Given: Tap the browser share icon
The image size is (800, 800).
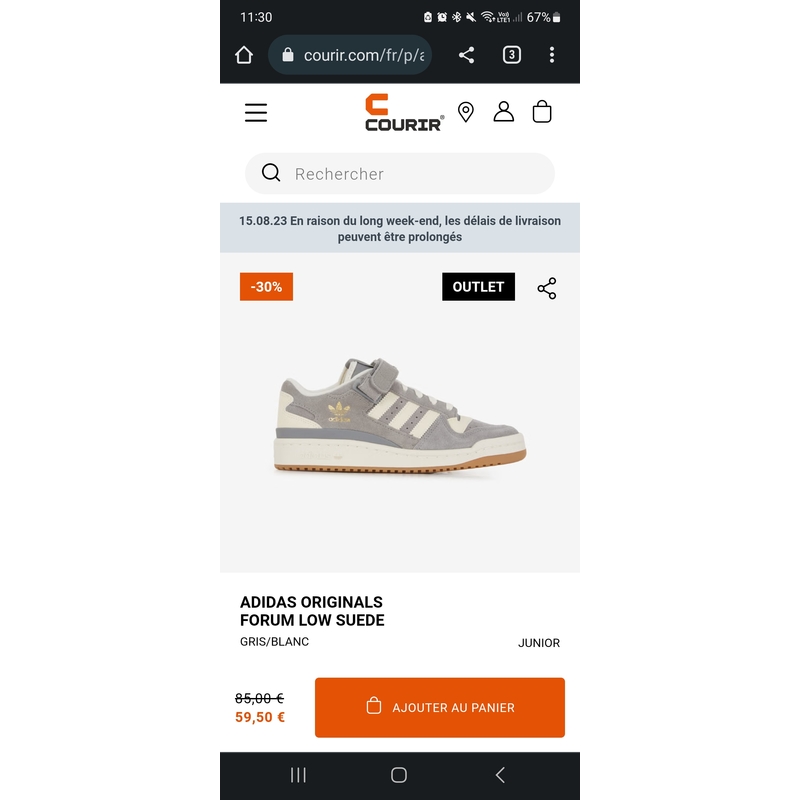Looking at the screenshot, I should point(466,55).
